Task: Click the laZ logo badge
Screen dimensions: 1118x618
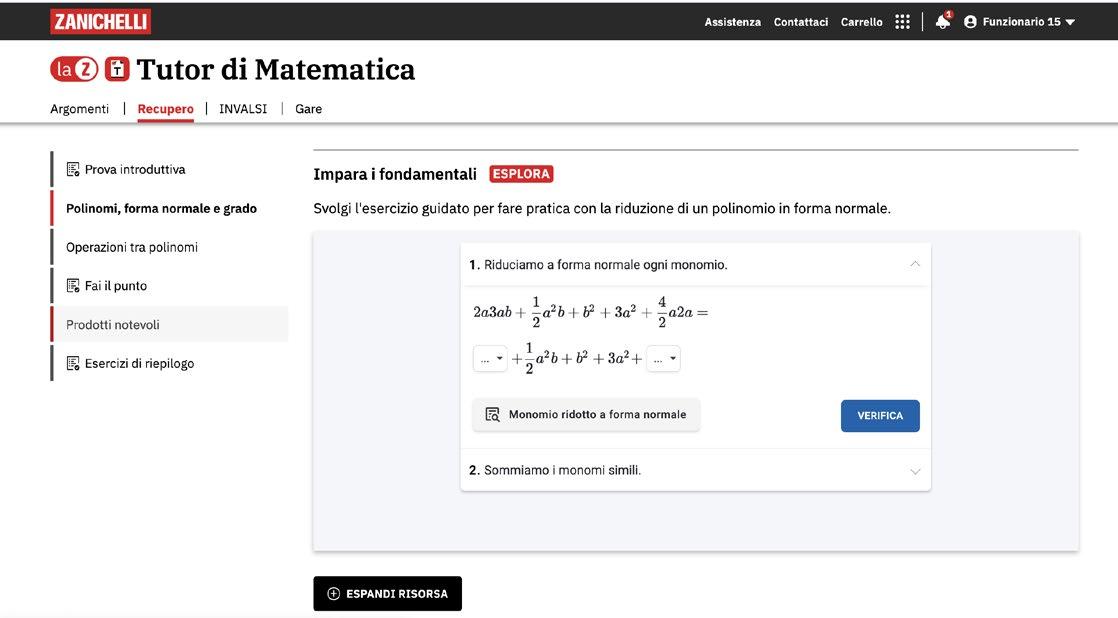Action: (x=74, y=69)
